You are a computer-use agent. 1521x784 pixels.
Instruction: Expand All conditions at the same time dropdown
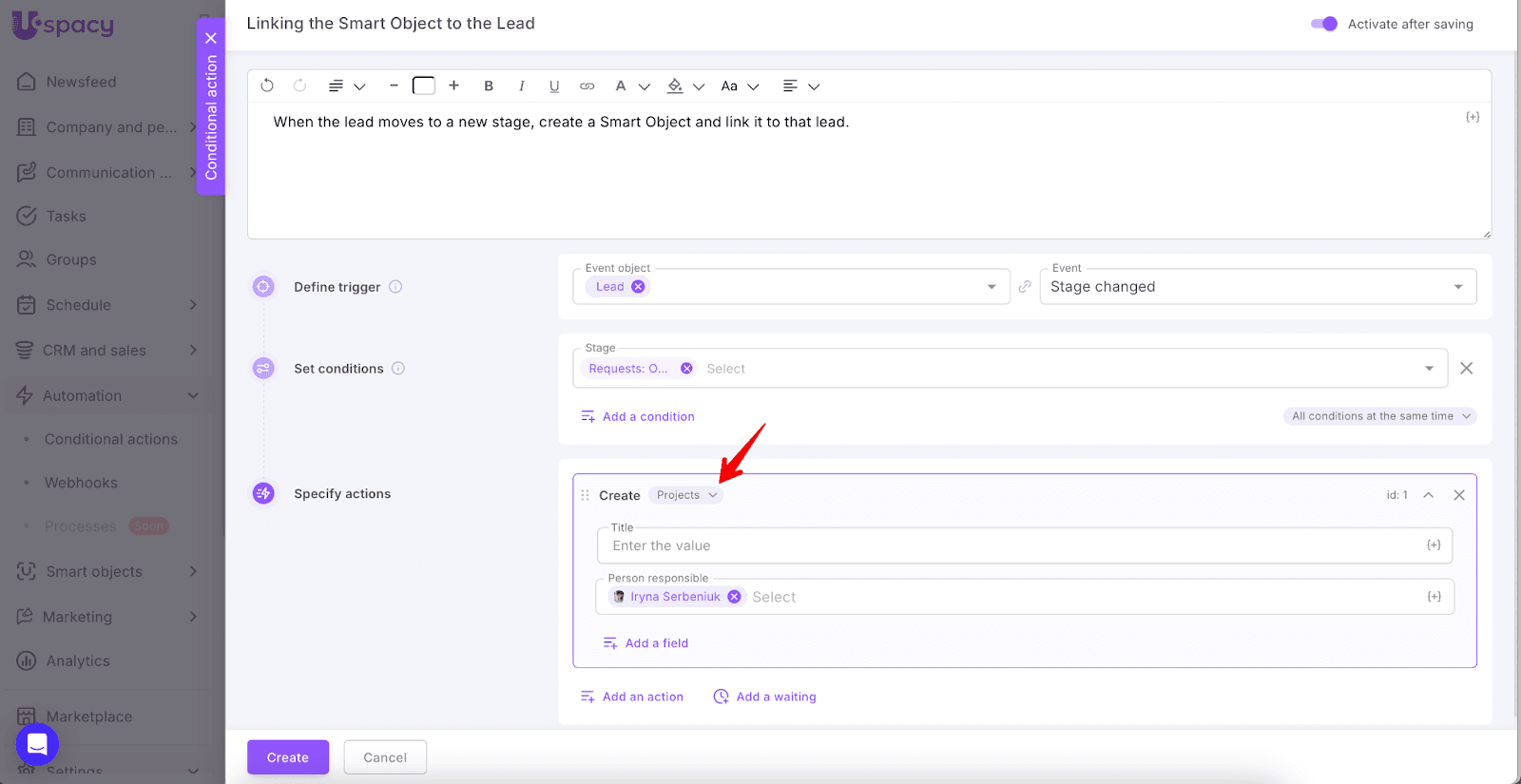pyautogui.click(x=1379, y=416)
